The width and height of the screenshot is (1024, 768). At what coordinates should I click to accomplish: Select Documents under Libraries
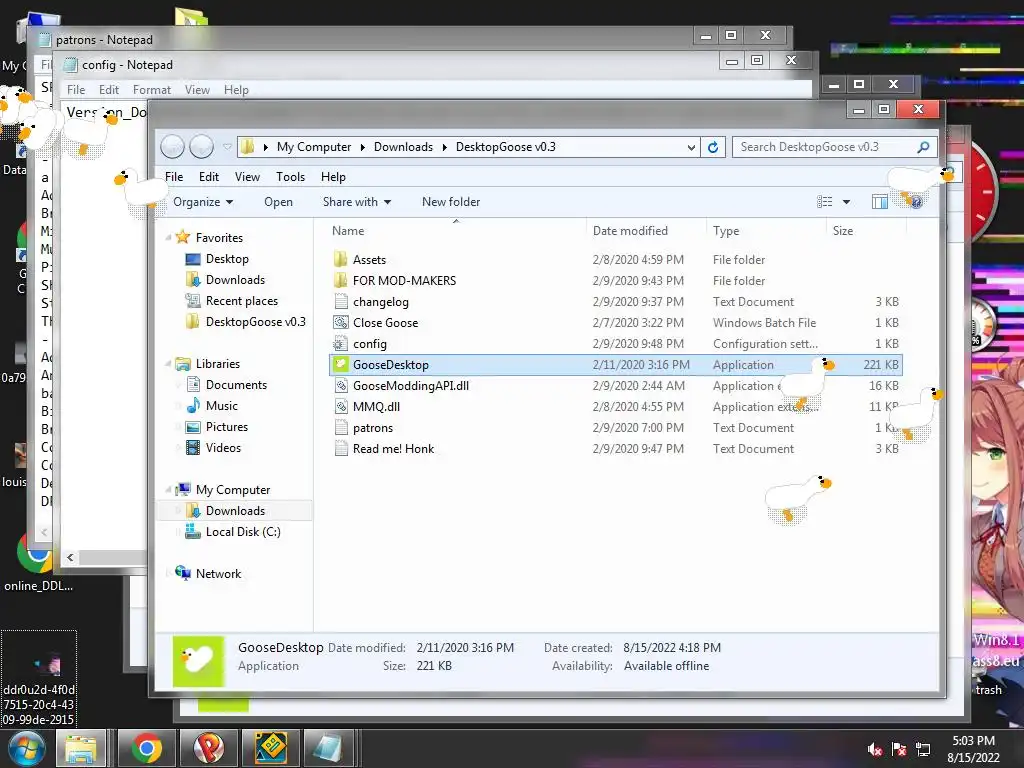point(236,385)
